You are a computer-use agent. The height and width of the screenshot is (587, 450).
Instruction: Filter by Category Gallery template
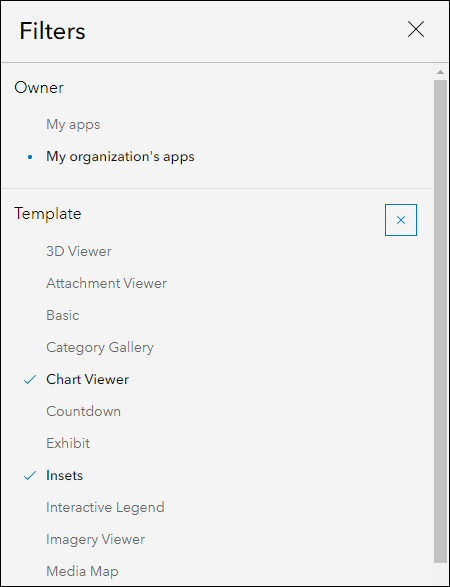100,347
